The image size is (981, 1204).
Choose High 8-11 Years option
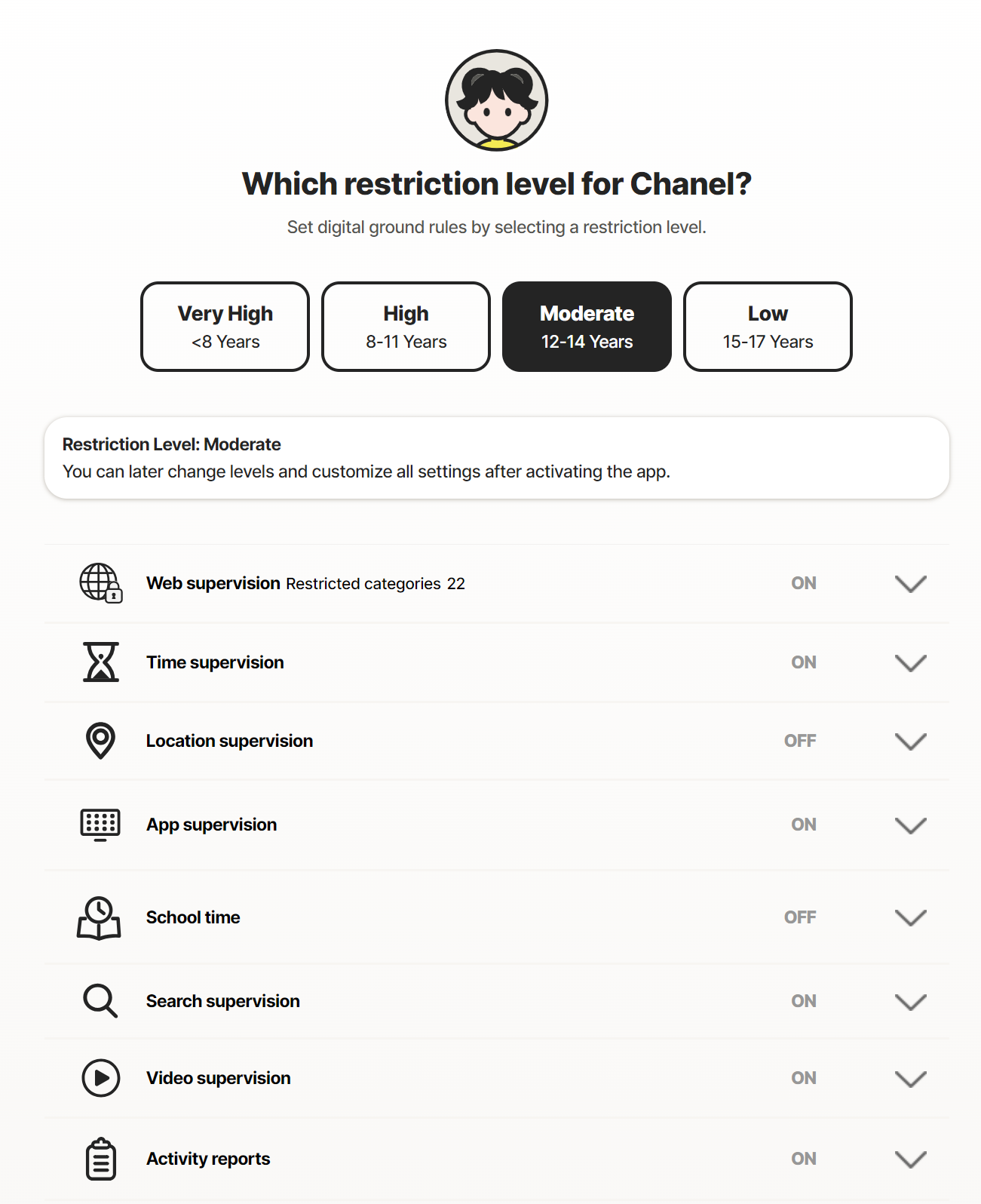coord(406,327)
